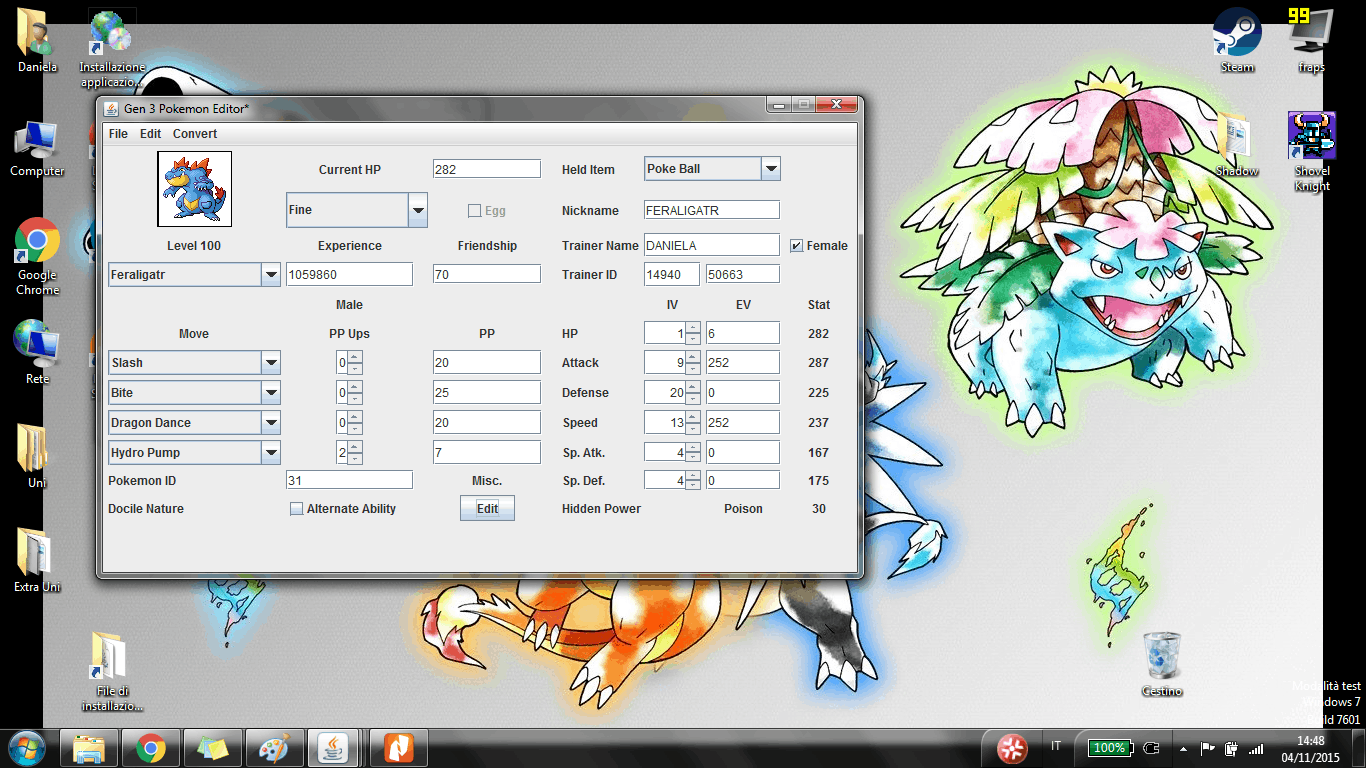This screenshot has width=1366, height=768.
Task: Click the red circular tray icon
Action: point(1012,748)
